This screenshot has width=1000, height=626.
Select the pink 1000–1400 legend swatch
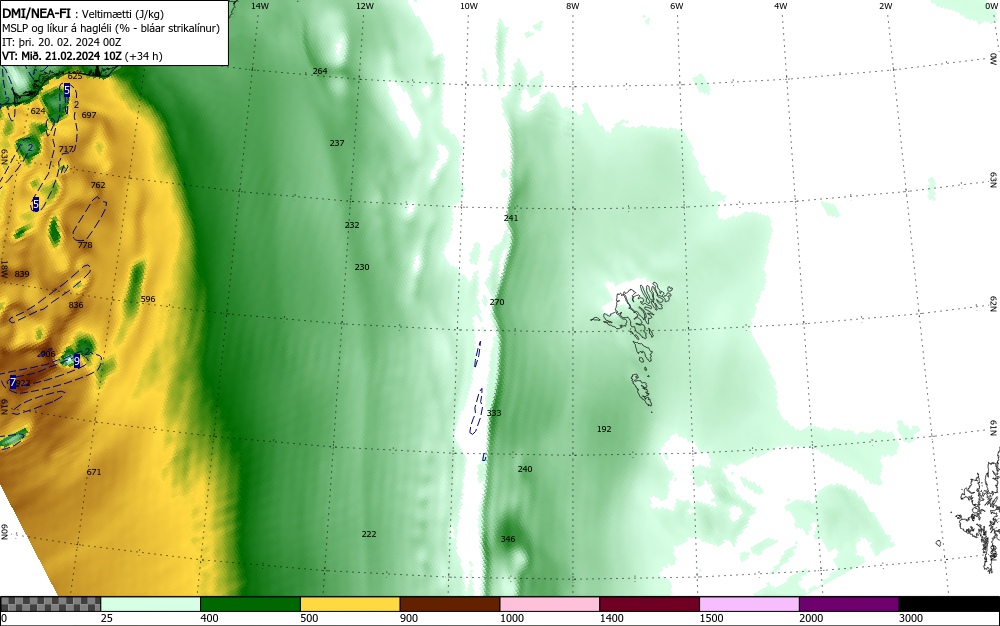(549, 604)
